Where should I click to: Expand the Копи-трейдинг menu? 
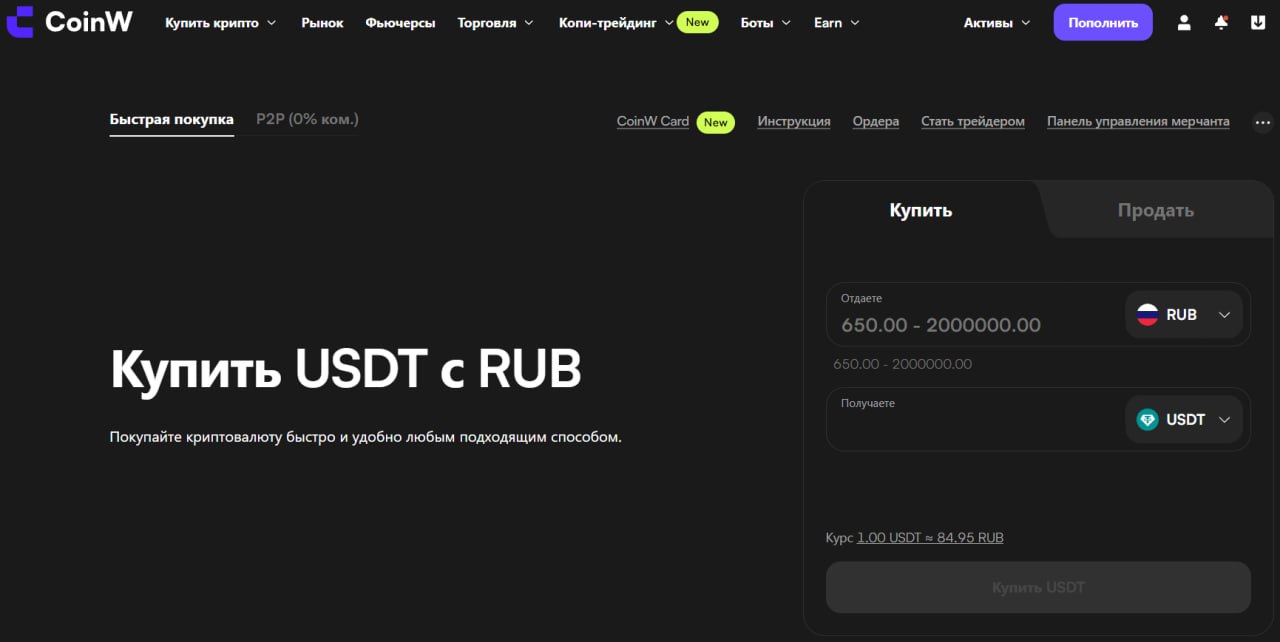pos(616,22)
